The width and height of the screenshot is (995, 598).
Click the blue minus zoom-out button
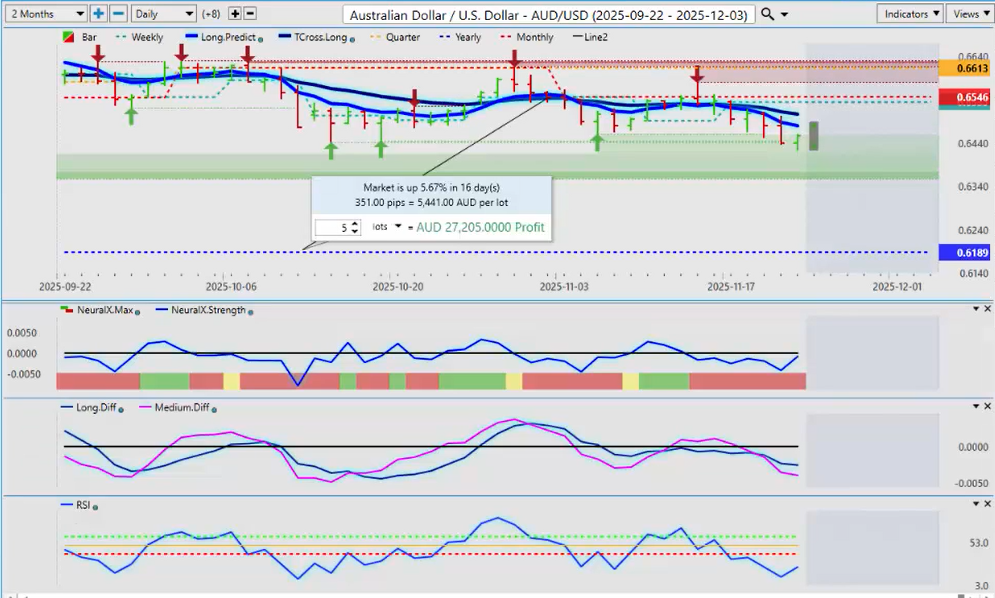click(118, 14)
